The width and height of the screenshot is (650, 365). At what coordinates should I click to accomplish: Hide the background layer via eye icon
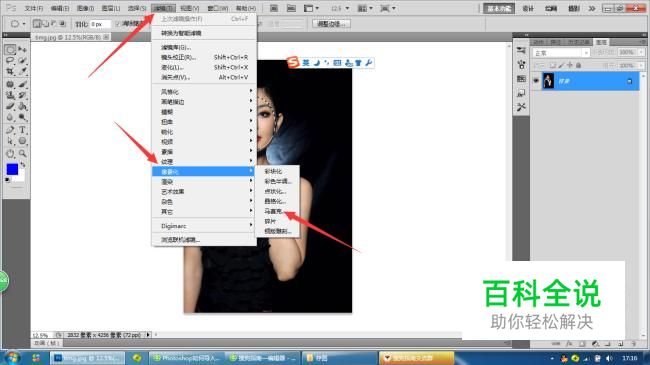(x=536, y=81)
